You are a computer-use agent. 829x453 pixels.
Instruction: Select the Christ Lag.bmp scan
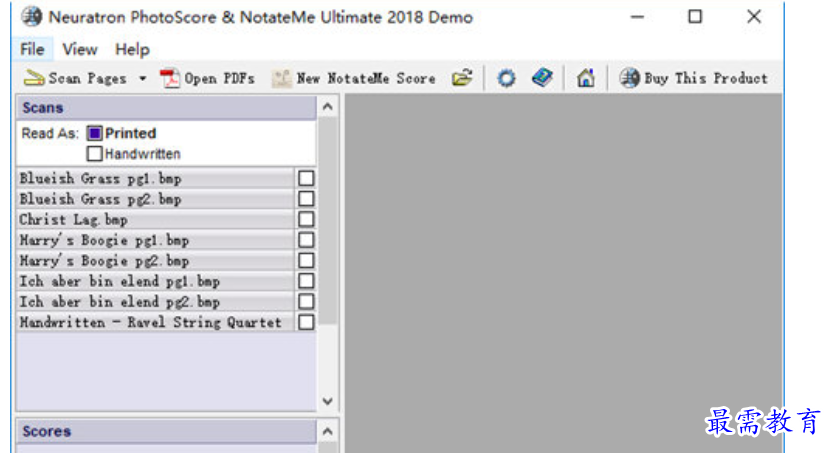(x=155, y=219)
